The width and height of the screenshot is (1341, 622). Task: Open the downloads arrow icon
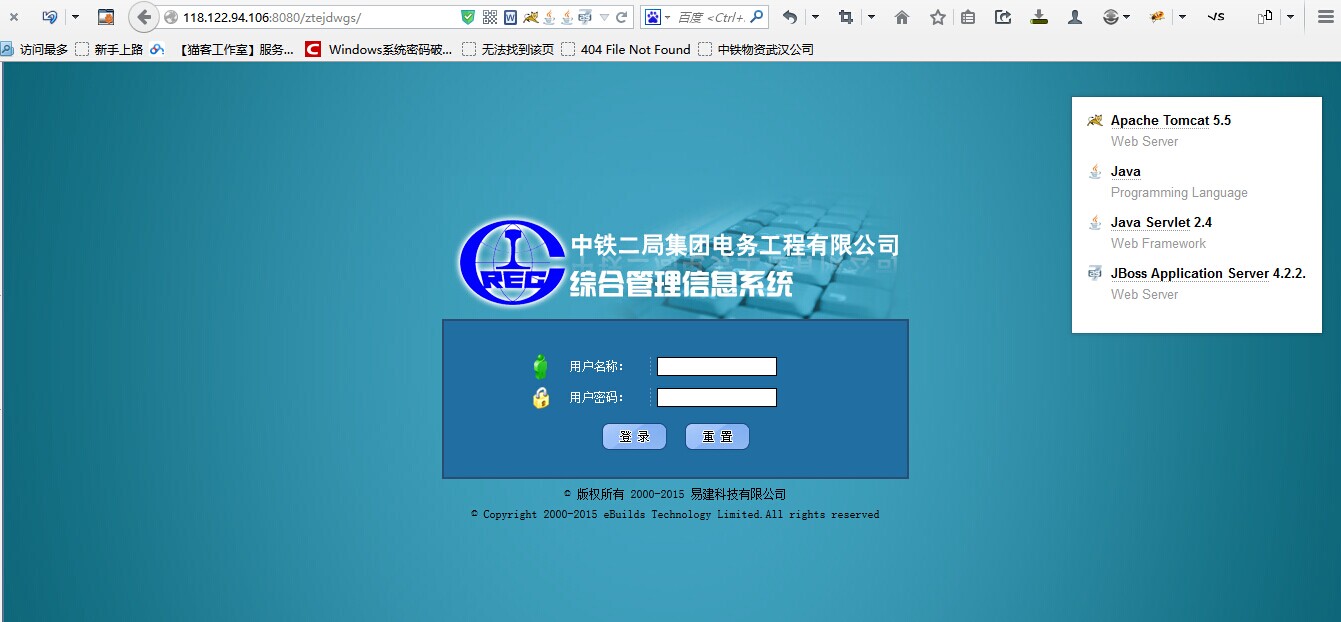pyautogui.click(x=1039, y=17)
